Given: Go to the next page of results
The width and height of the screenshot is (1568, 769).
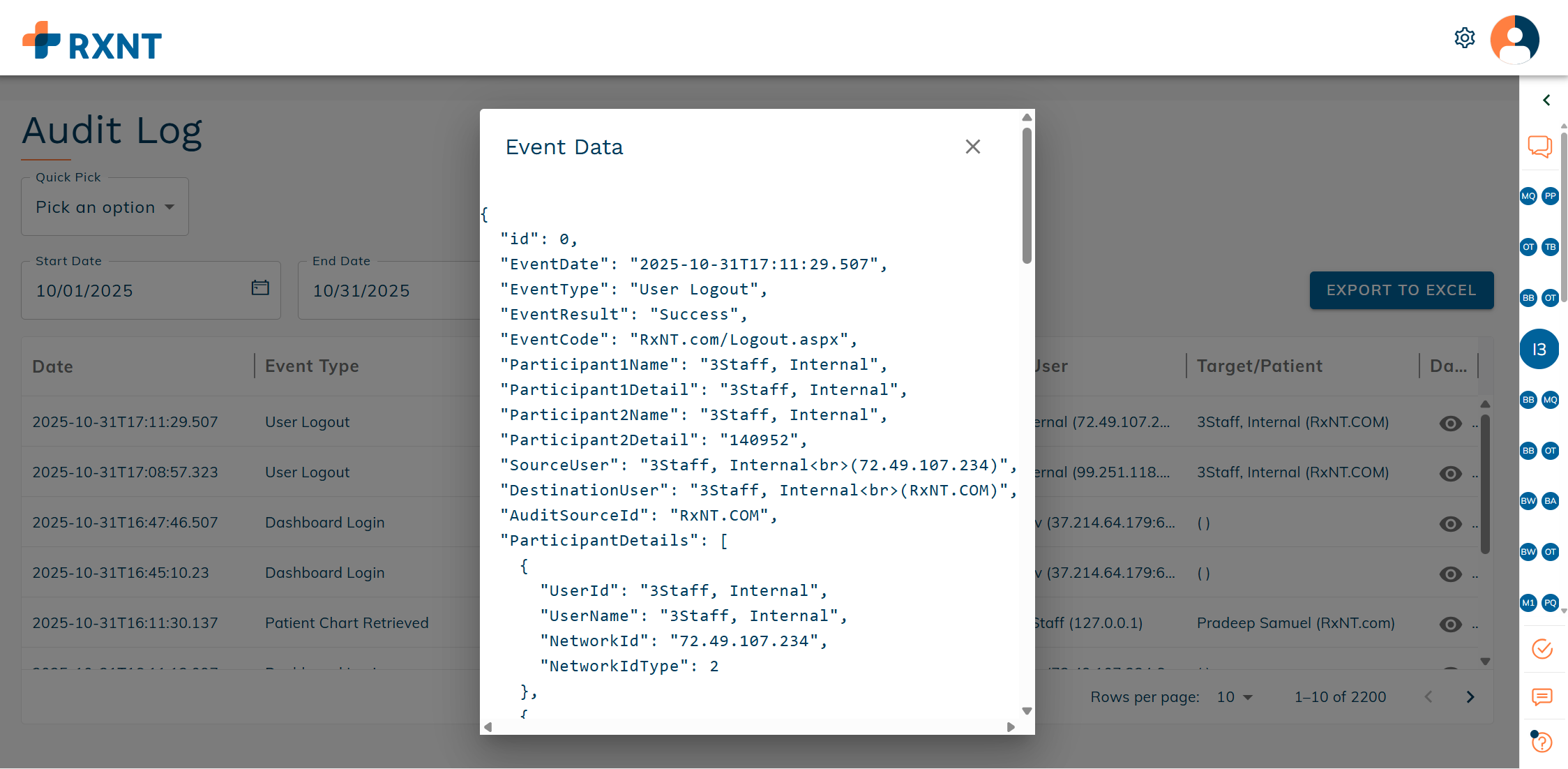Looking at the screenshot, I should pyautogui.click(x=1470, y=696).
